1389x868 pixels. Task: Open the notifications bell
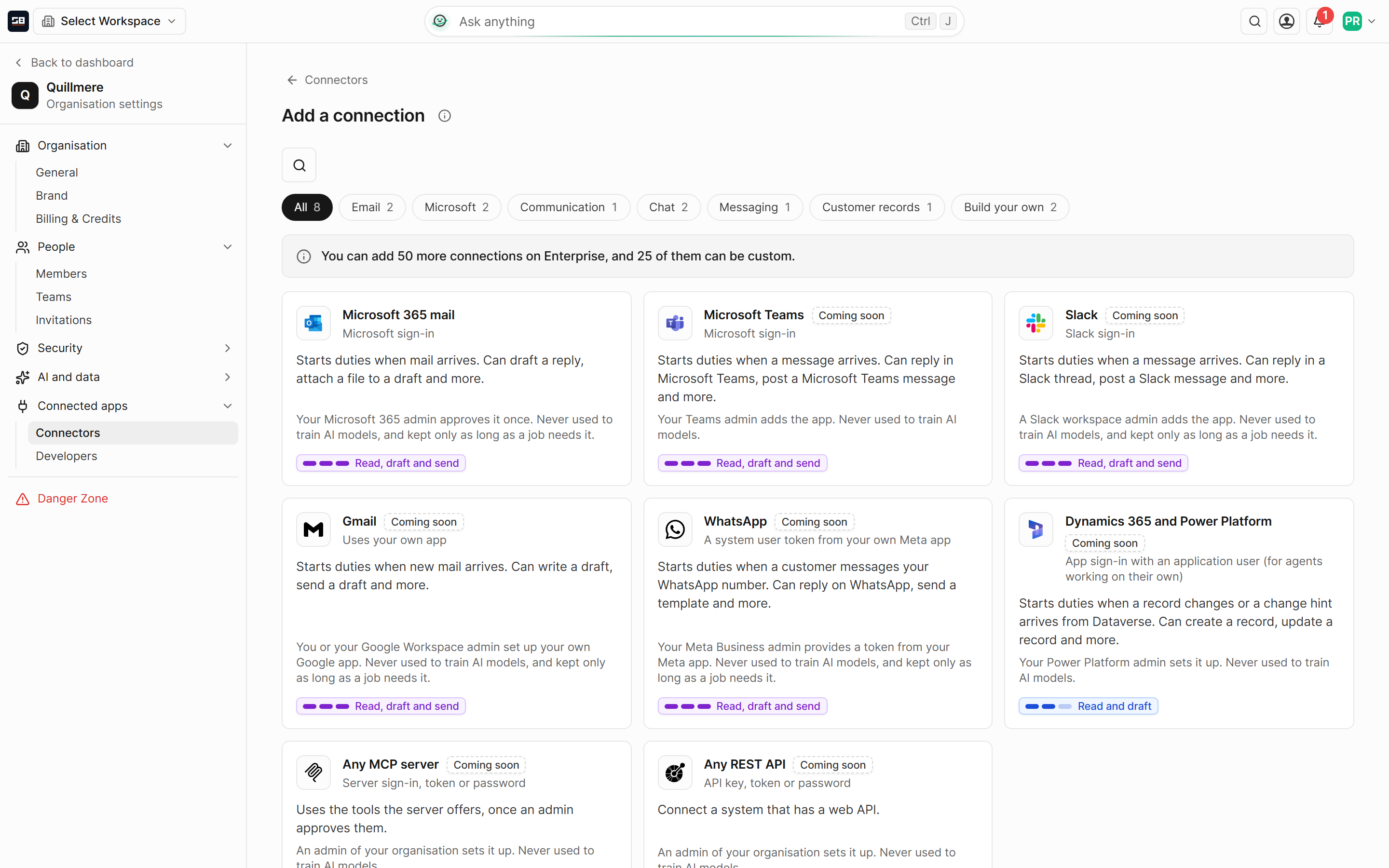[x=1319, y=21]
